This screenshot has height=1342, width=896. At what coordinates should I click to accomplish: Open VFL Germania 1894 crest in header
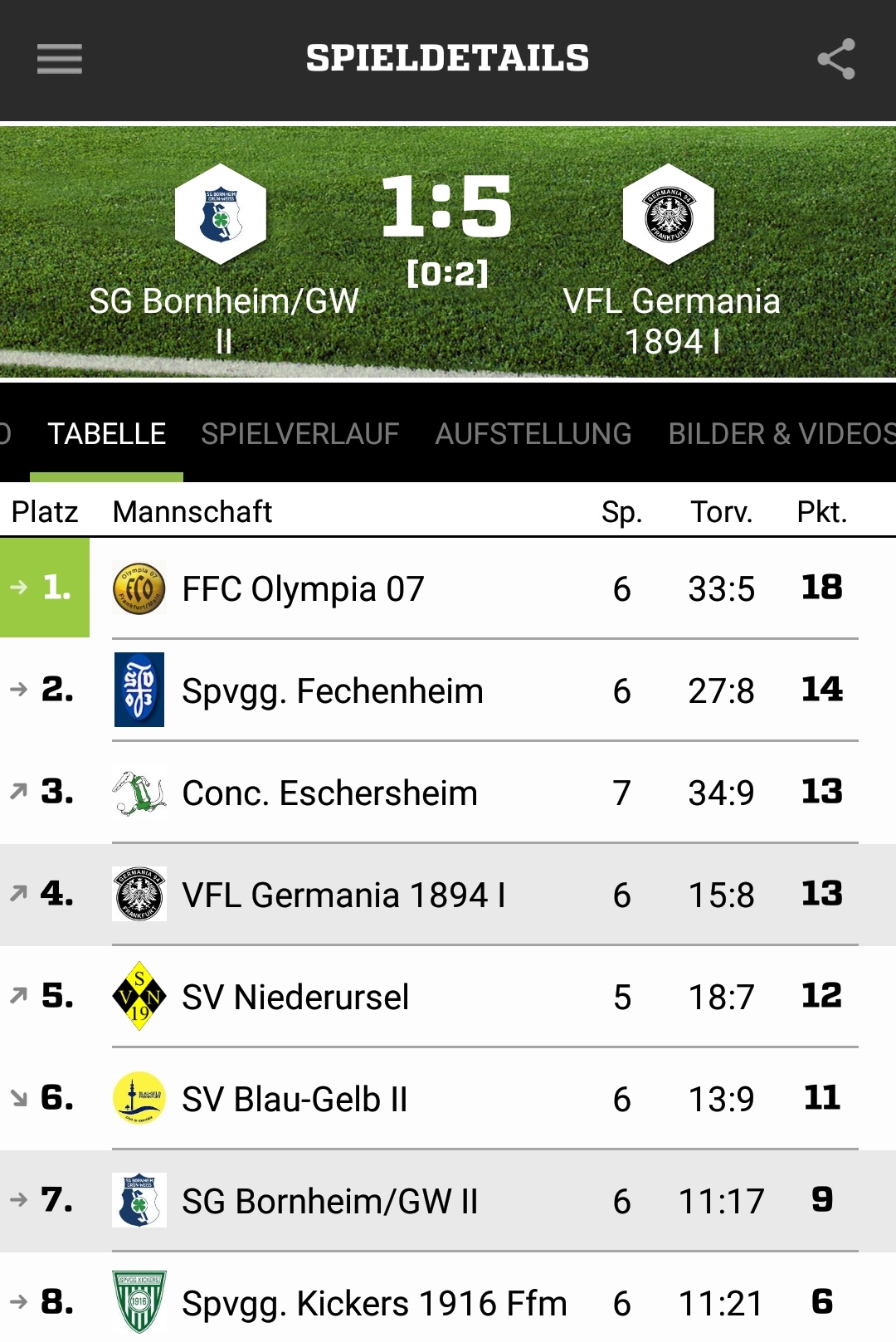[669, 214]
